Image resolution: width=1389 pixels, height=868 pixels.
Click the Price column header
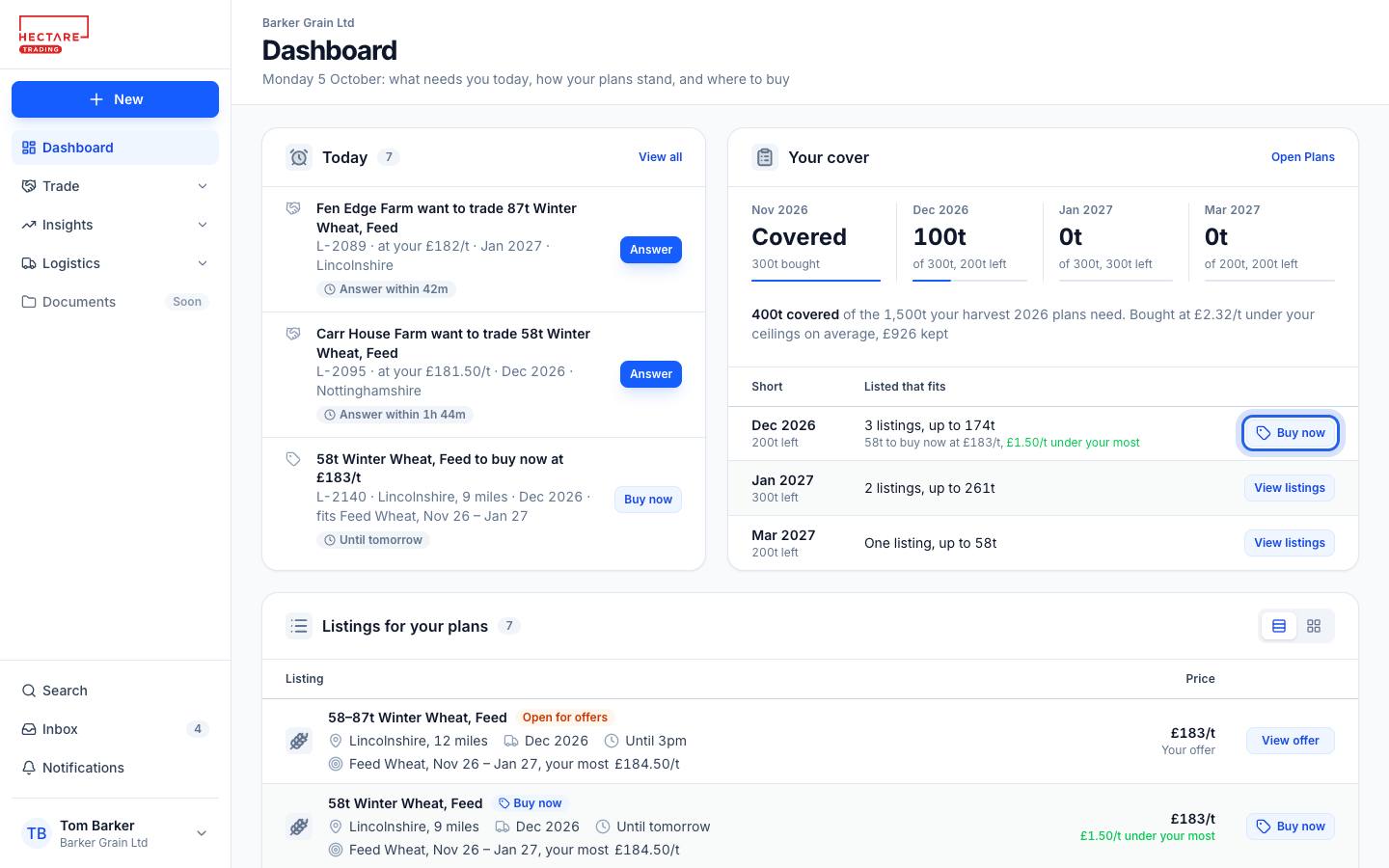tap(1200, 679)
